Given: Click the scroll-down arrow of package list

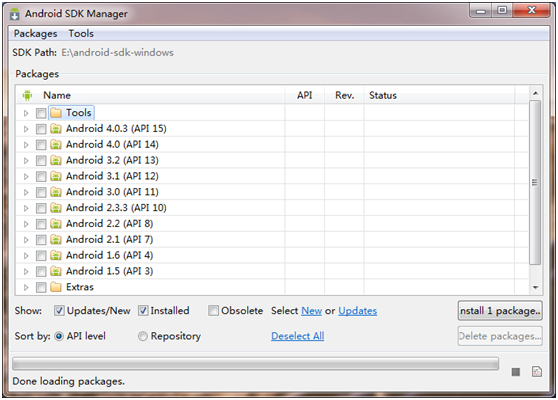Looking at the screenshot, I should (535, 288).
